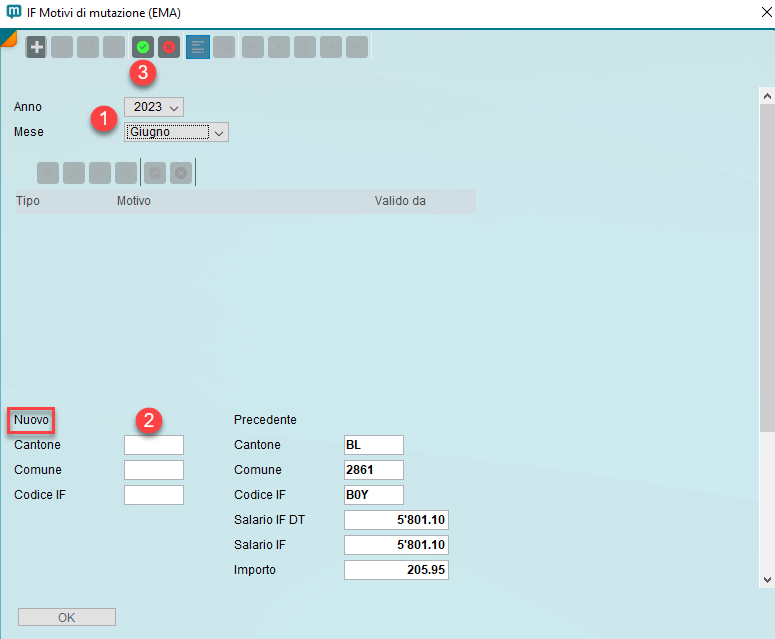775x639 pixels.
Task: Click the last record navigation icon
Action: [357, 47]
